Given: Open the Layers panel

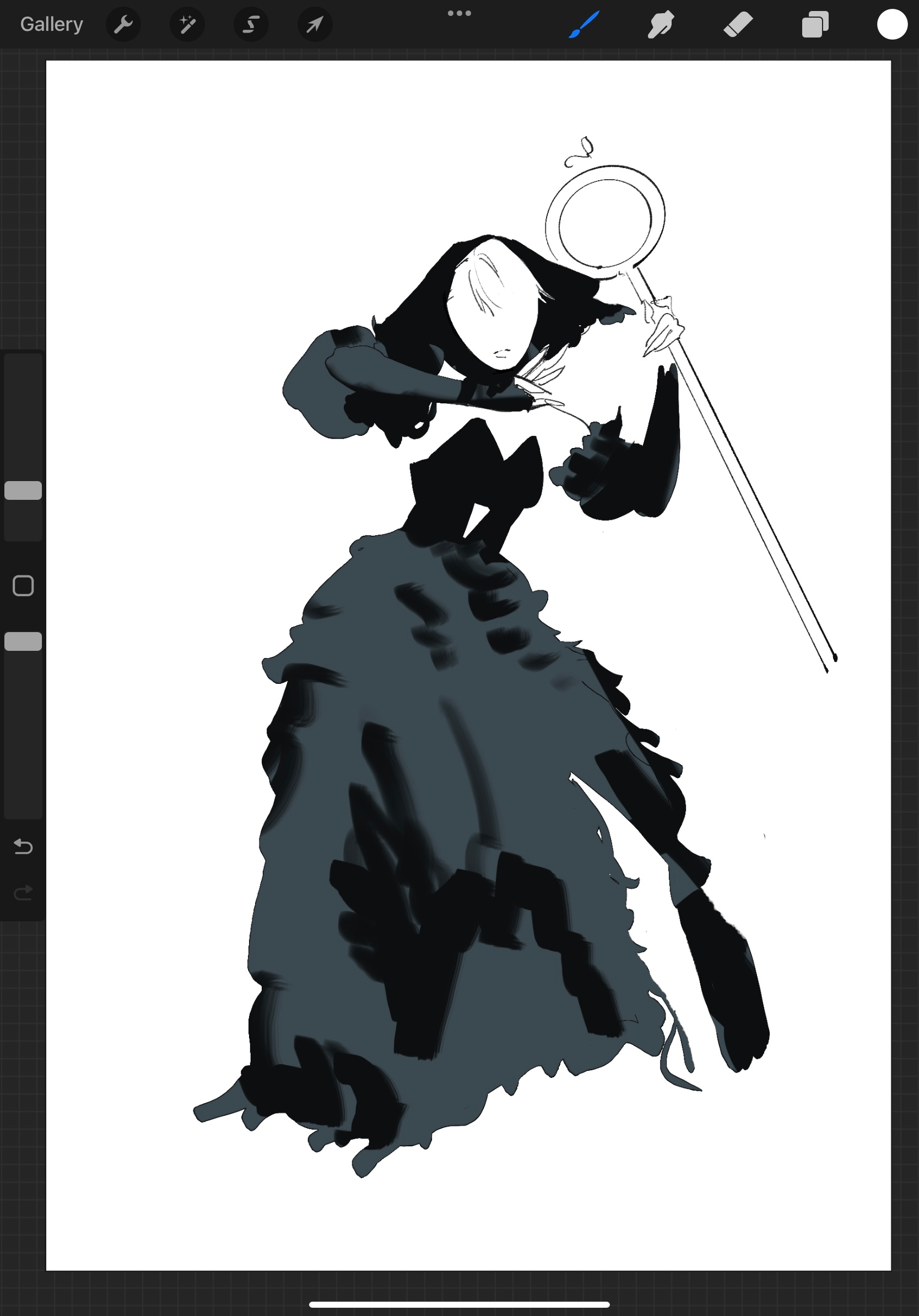Looking at the screenshot, I should point(815,25).
